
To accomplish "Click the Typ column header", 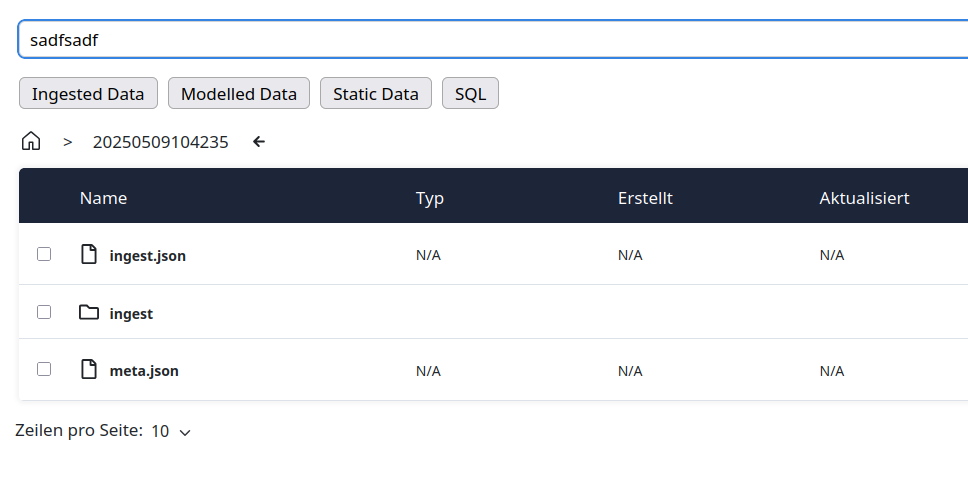I will [429, 198].
